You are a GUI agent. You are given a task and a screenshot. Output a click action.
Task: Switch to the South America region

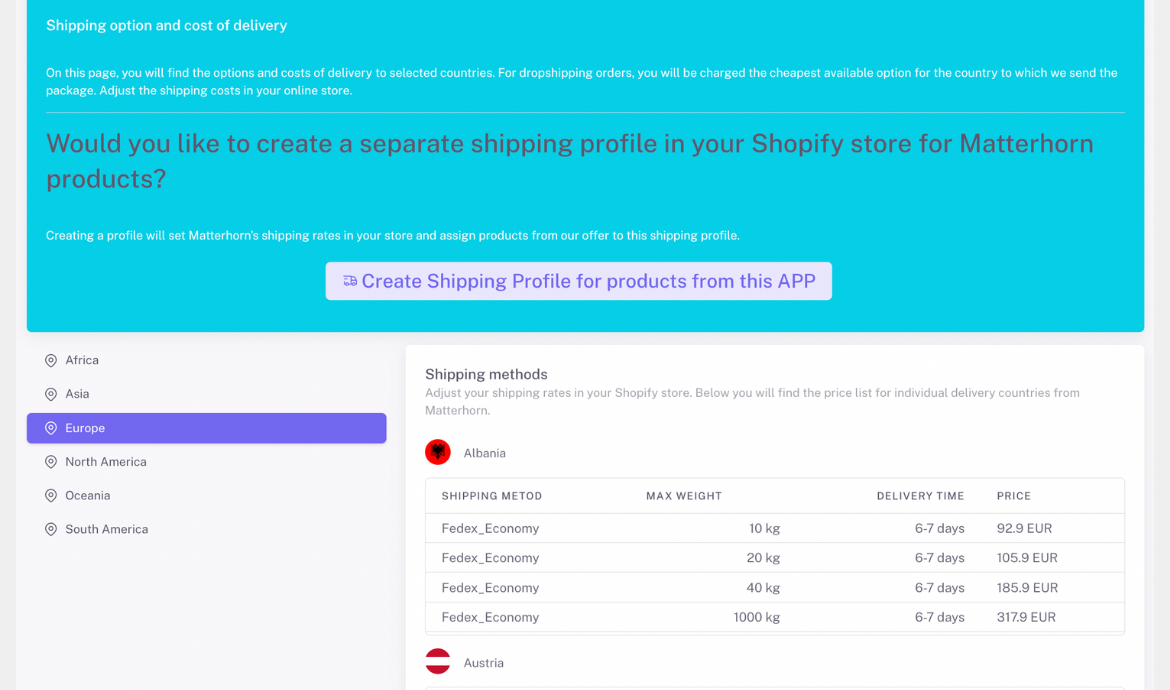(207, 529)
